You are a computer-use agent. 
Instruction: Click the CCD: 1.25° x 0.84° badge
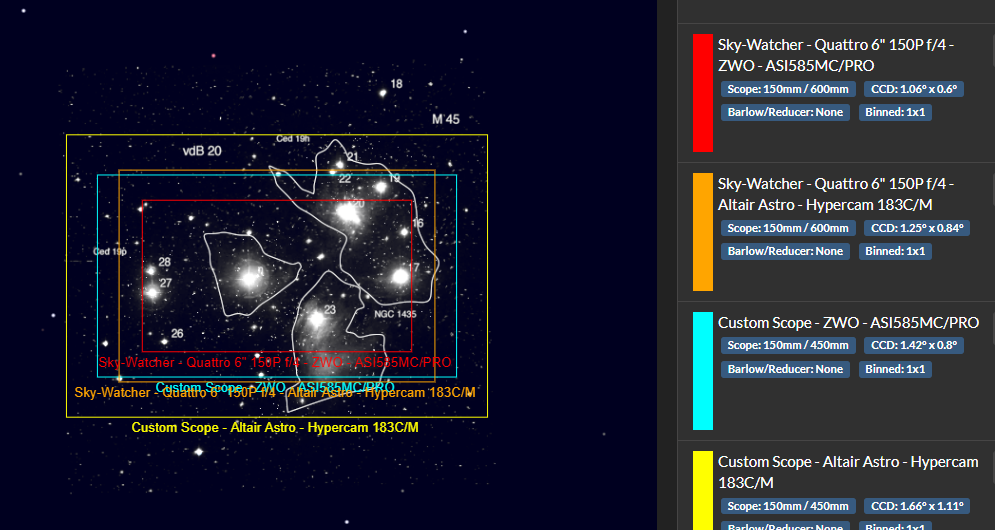[x=917, y=228]
